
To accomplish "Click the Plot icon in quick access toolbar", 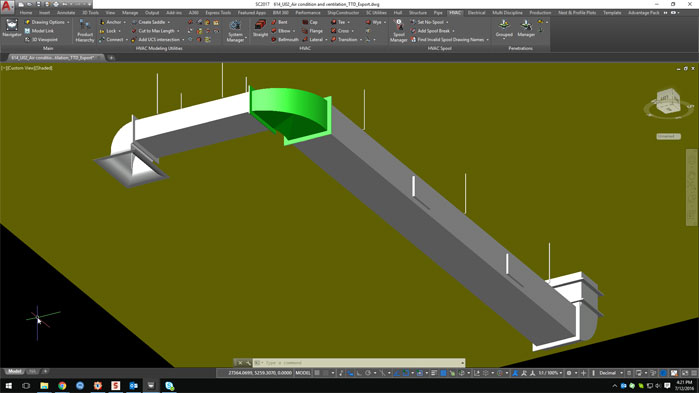I will click(x=56, y=4).
